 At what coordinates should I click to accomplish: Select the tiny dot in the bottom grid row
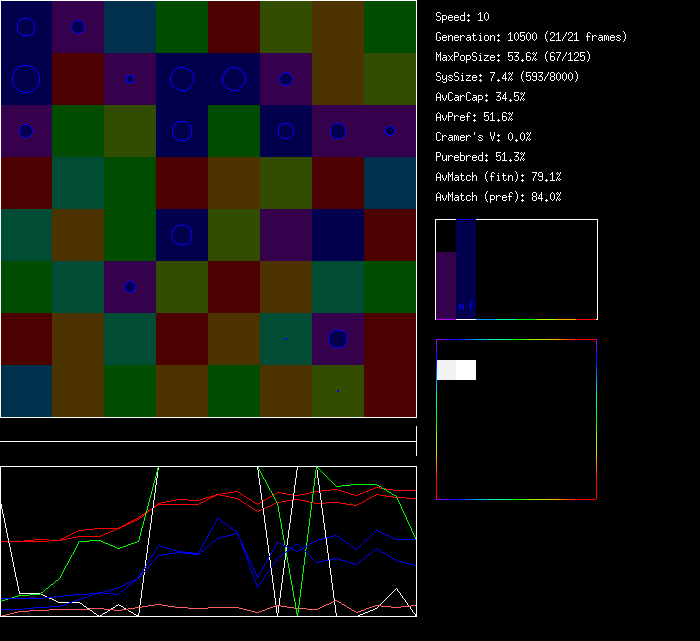point(338,390)
